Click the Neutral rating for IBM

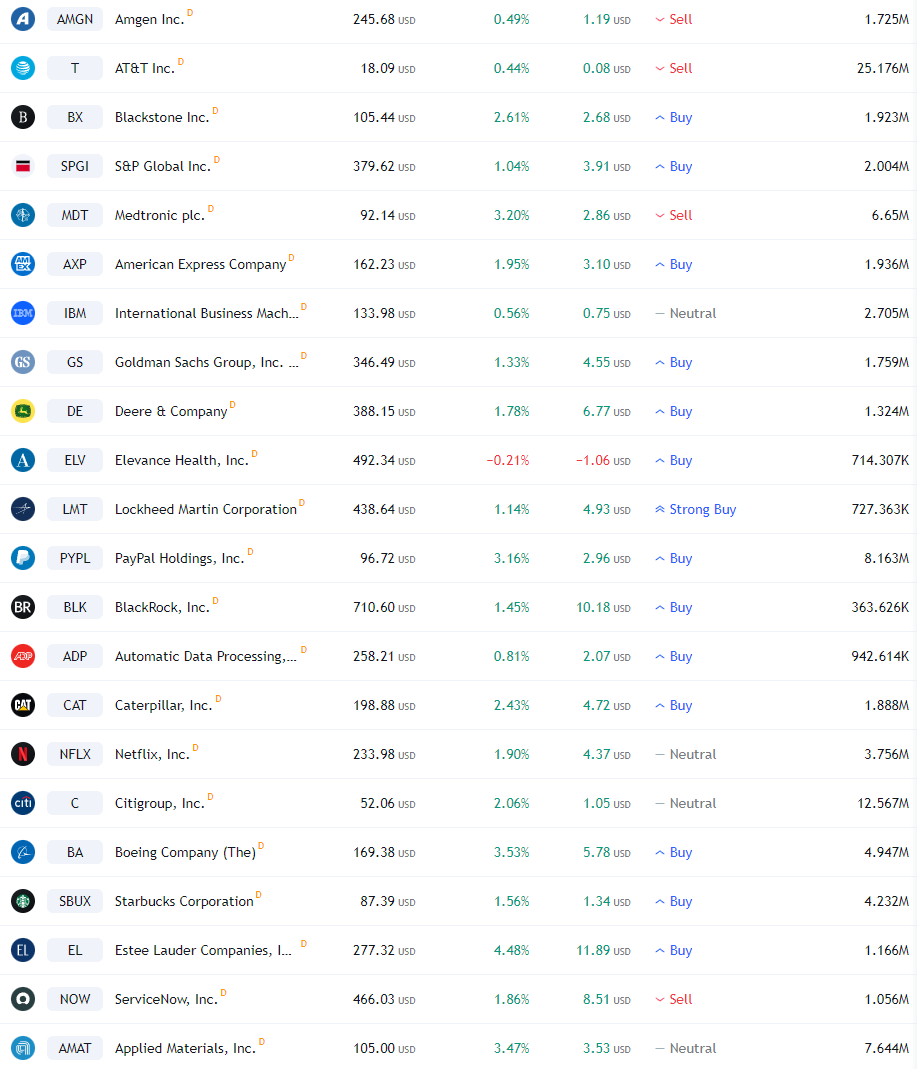pyautogui.click(x=686, y=314)
